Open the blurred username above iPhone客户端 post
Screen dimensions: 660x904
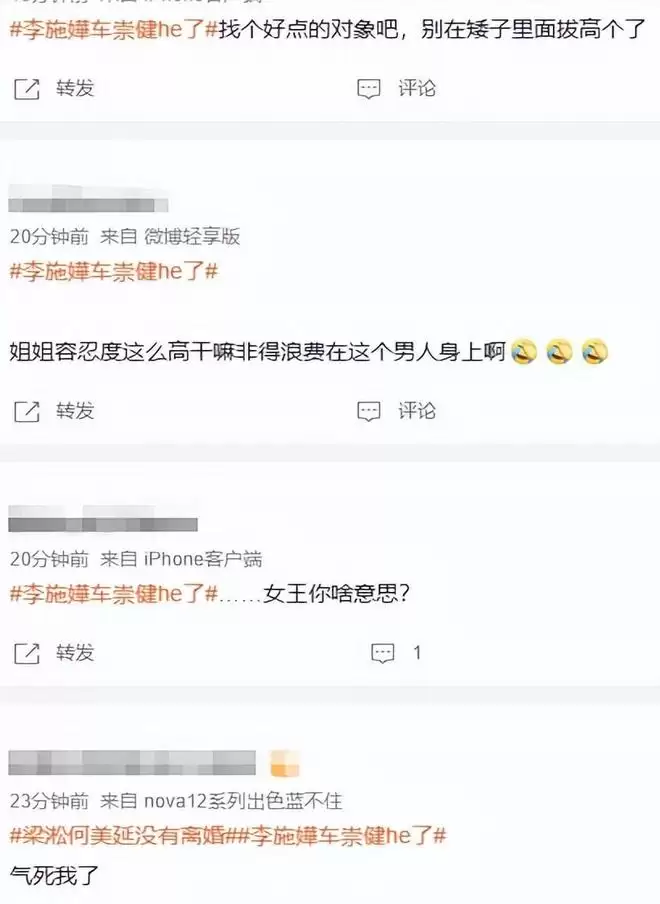[x=103, y=518]
